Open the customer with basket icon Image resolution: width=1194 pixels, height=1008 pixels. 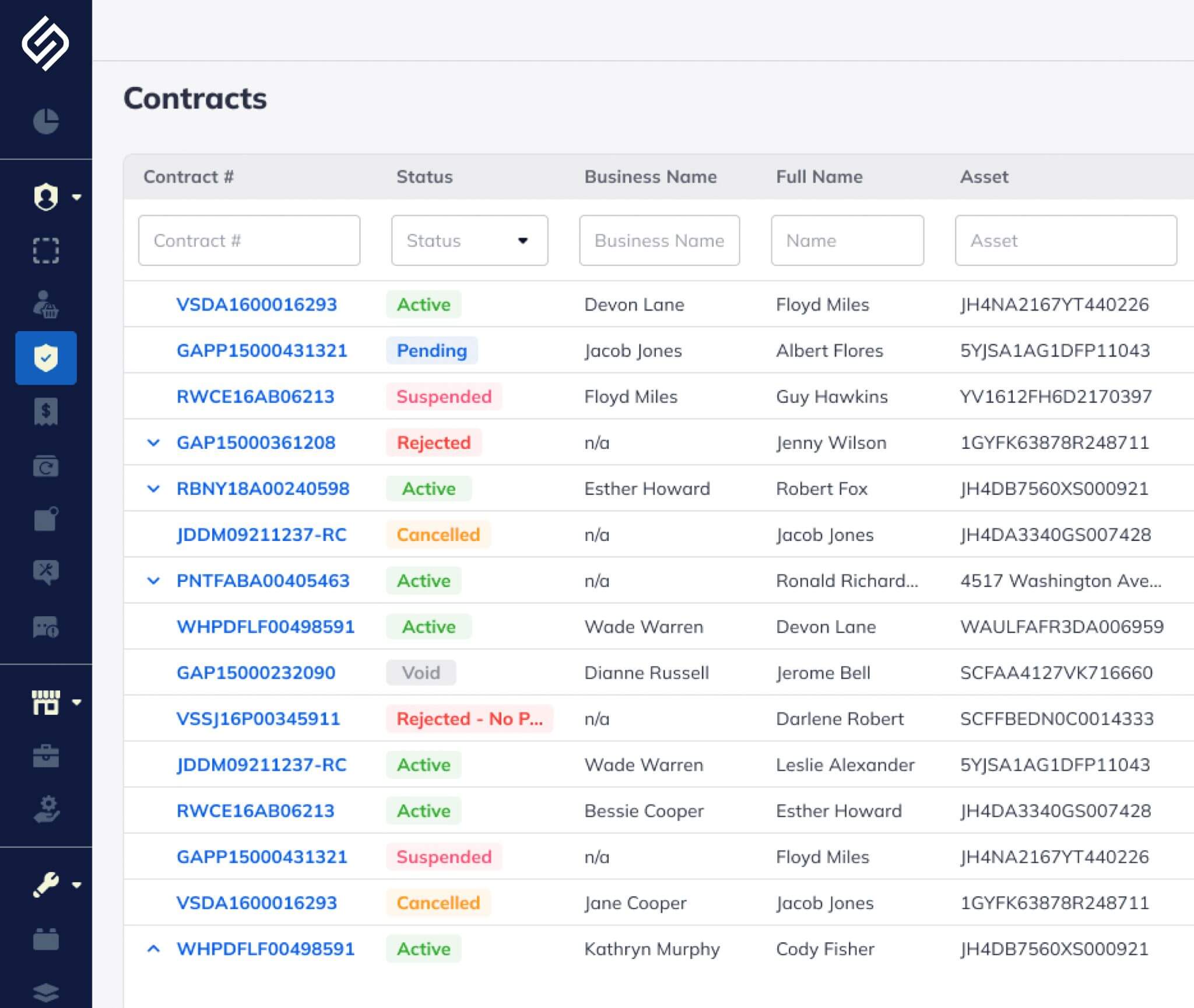(46, 304)
